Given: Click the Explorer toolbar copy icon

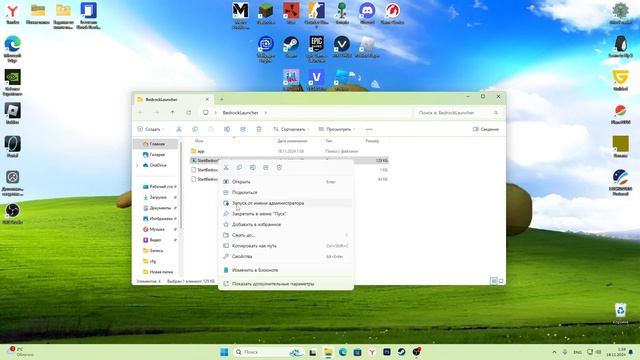Looking at the screenshot, I should tap(195, 129).
